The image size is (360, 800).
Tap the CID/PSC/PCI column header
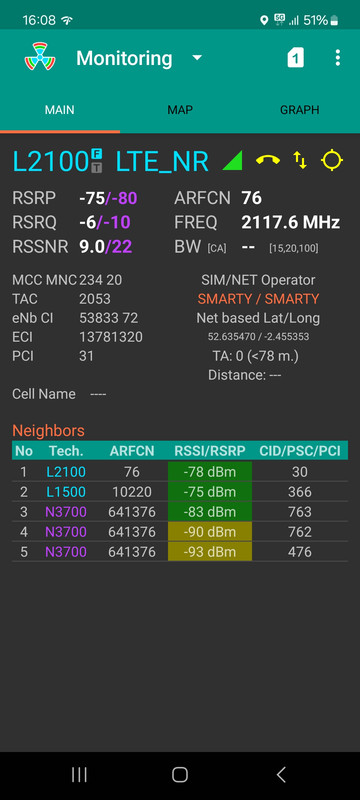[300, 451]
